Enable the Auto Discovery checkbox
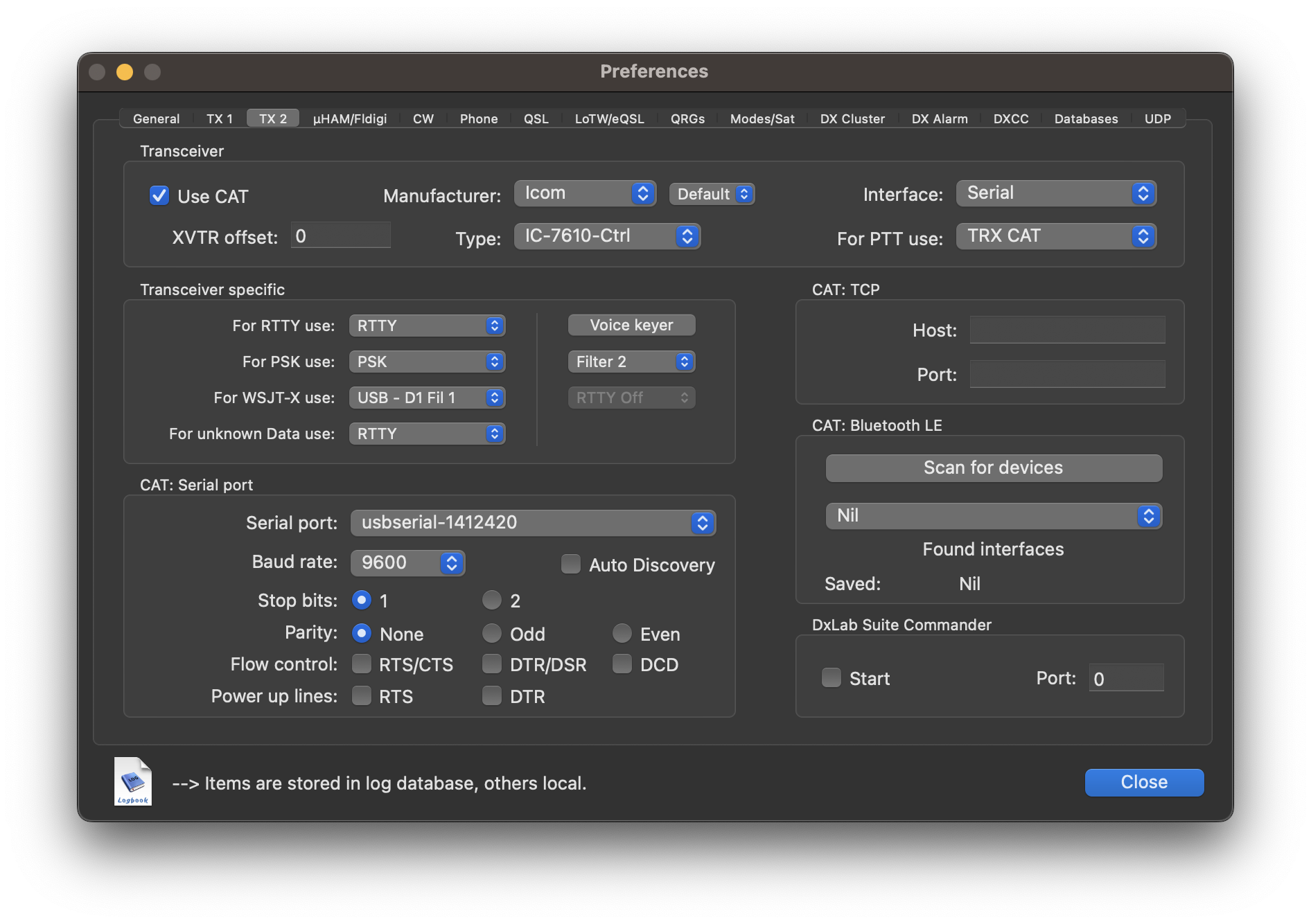Screen dimensions: 1311x924 coord(570,565)
